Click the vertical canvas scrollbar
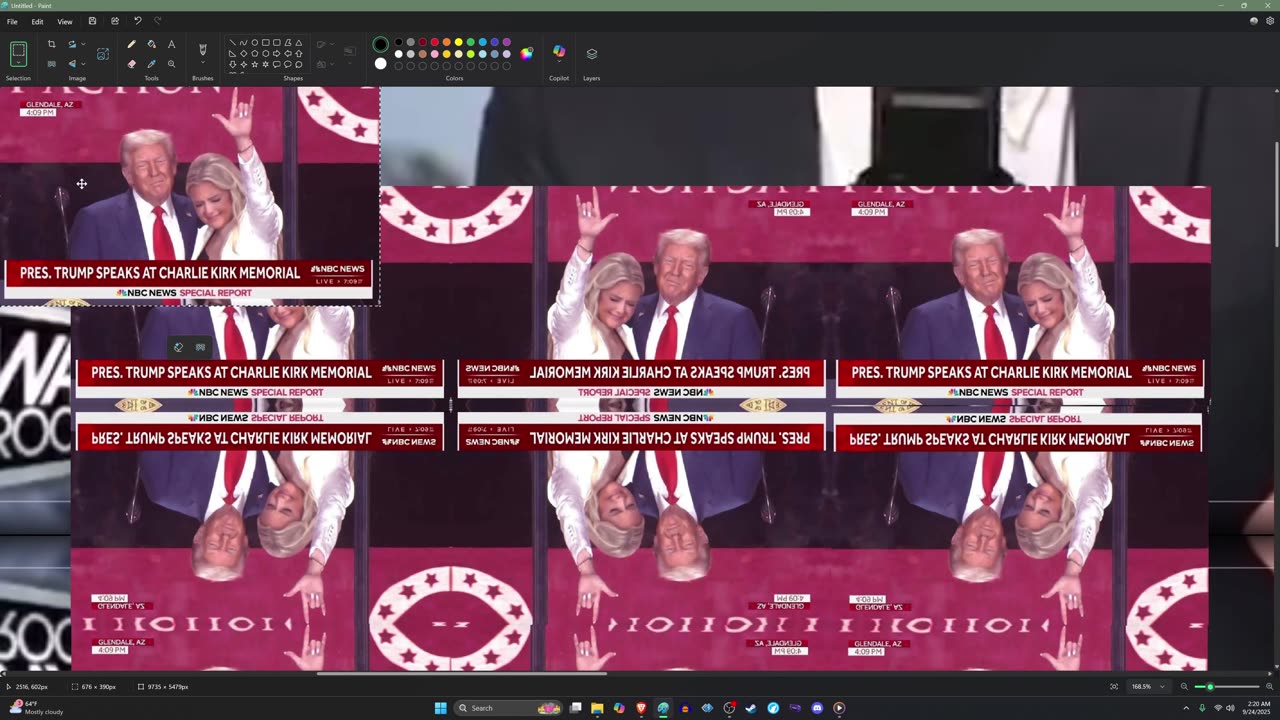The height and width of the screenshot is (720, 1280). [x=1276, y=195]
